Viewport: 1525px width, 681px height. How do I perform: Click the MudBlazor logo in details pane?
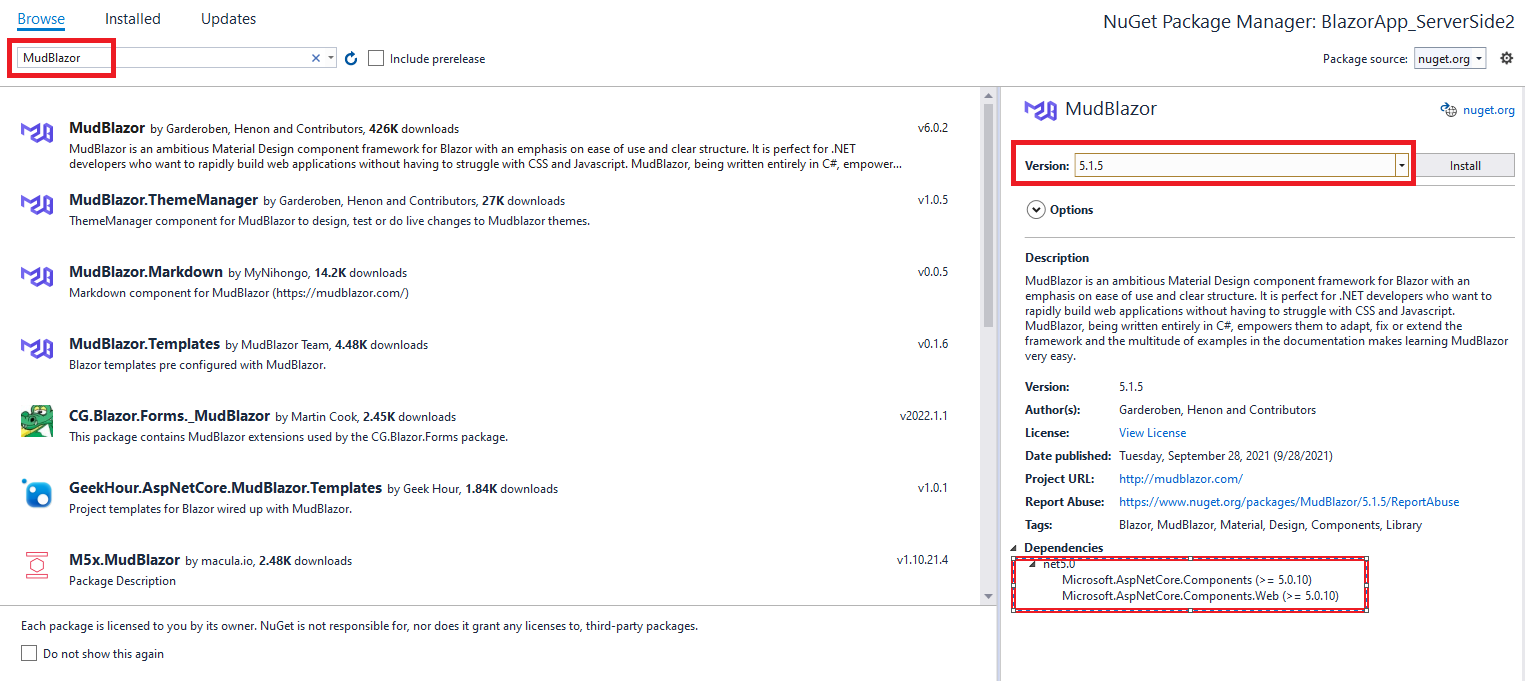pyautogui.click(x=1041, y=110)
